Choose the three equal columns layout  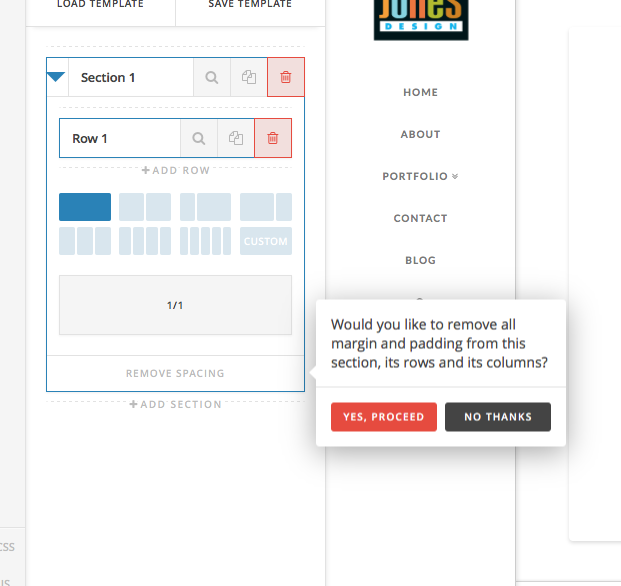click(85, 241)
